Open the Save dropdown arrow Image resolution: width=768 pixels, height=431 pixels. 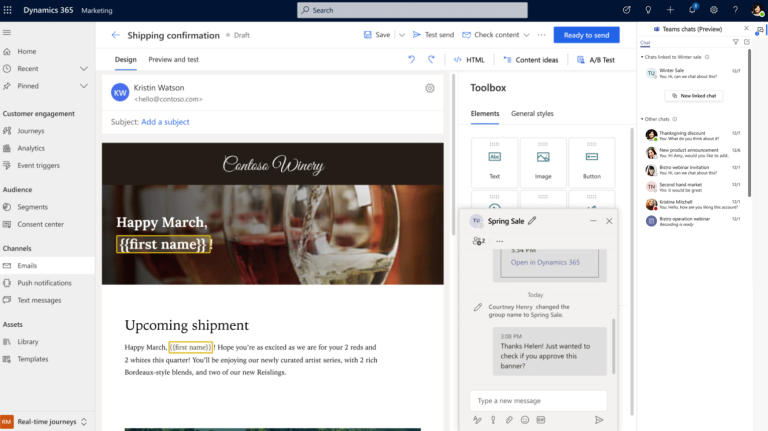tap(402, 35)
